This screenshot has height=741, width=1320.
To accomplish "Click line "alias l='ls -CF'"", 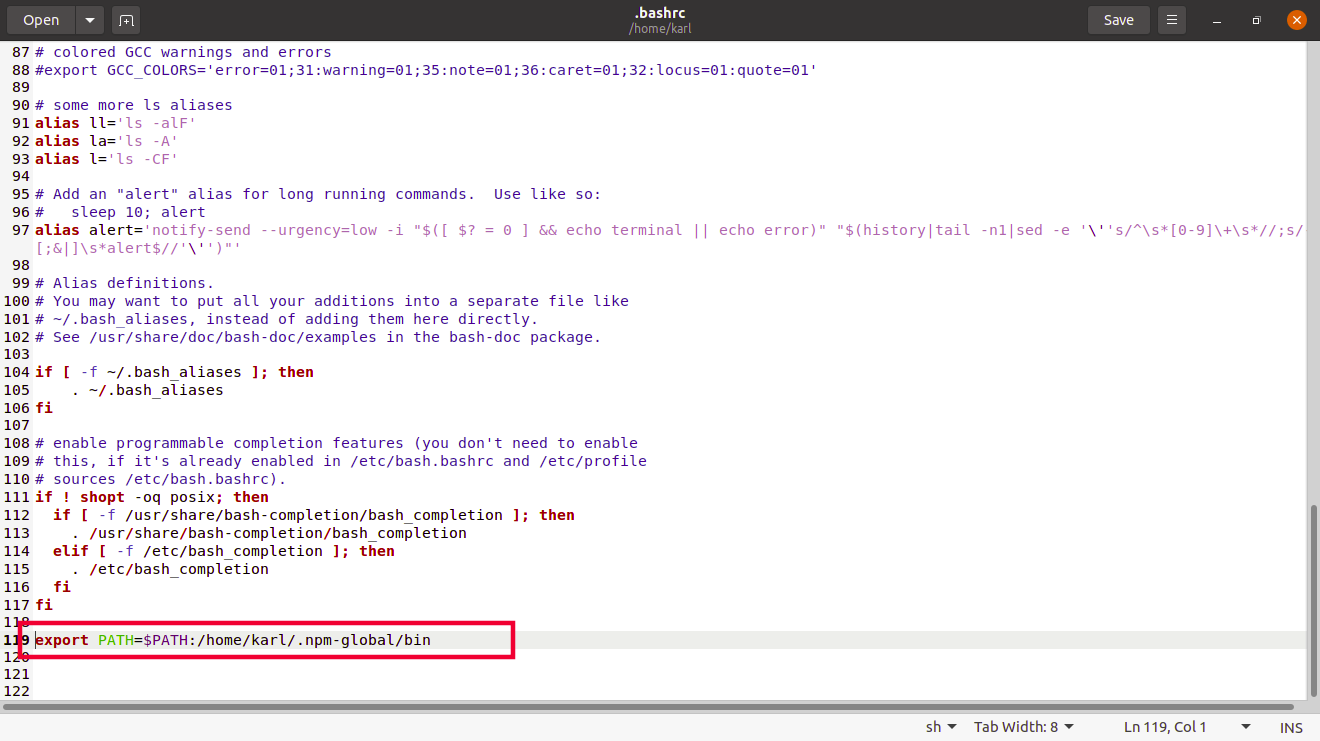I will tap(107, 159).
